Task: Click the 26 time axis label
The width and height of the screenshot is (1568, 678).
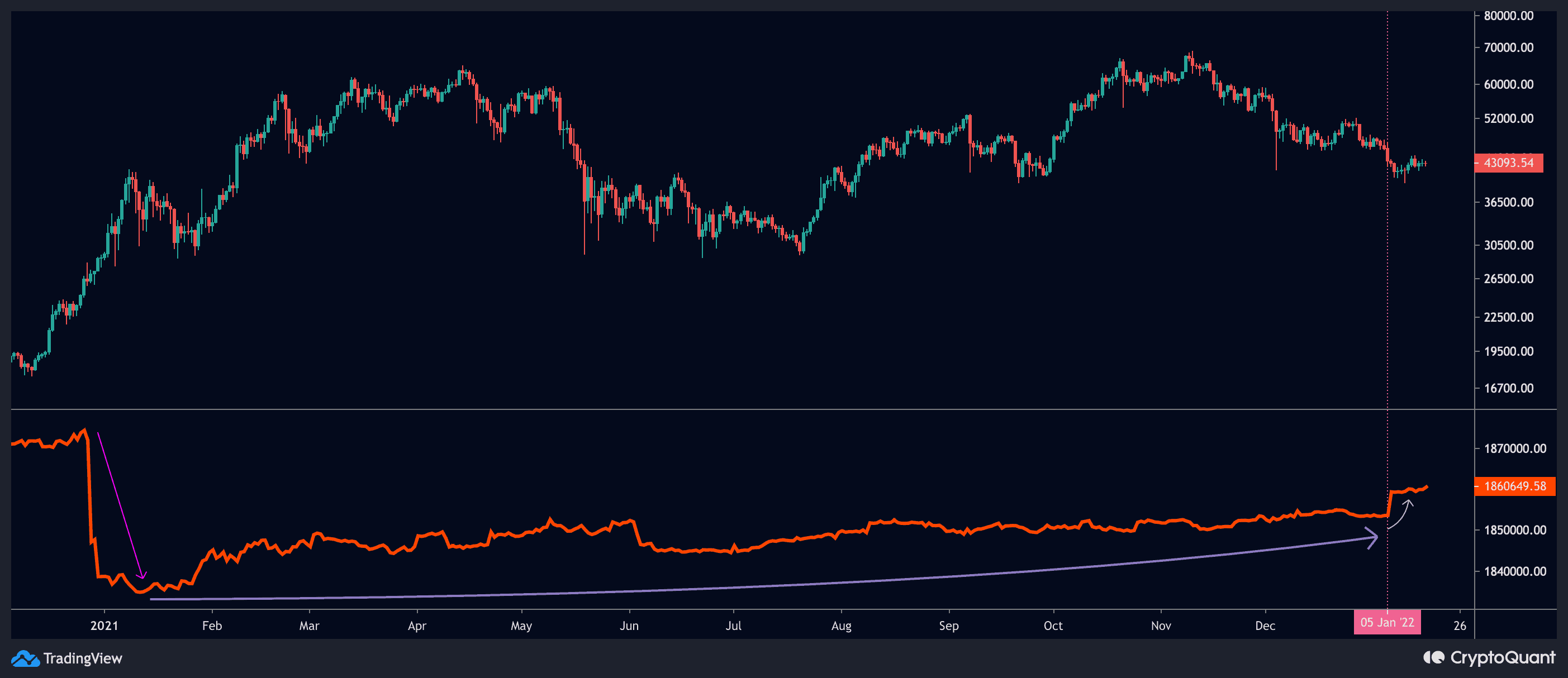Action: (x=1460, y=626)
